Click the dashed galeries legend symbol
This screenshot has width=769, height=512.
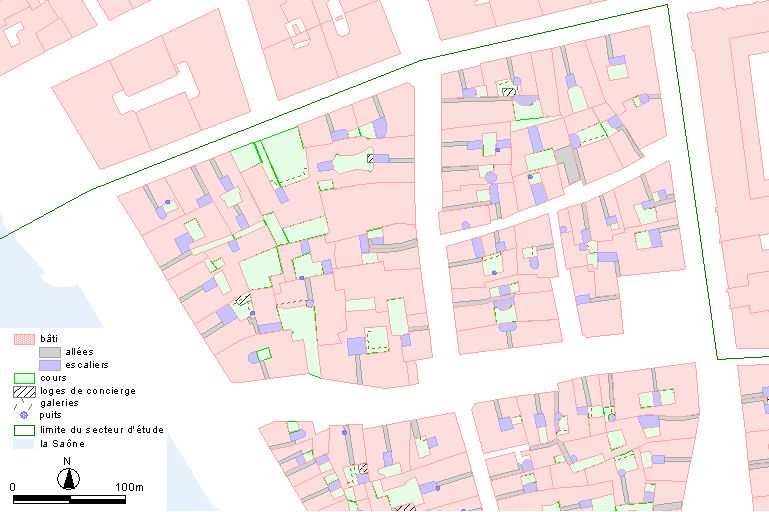23,404
